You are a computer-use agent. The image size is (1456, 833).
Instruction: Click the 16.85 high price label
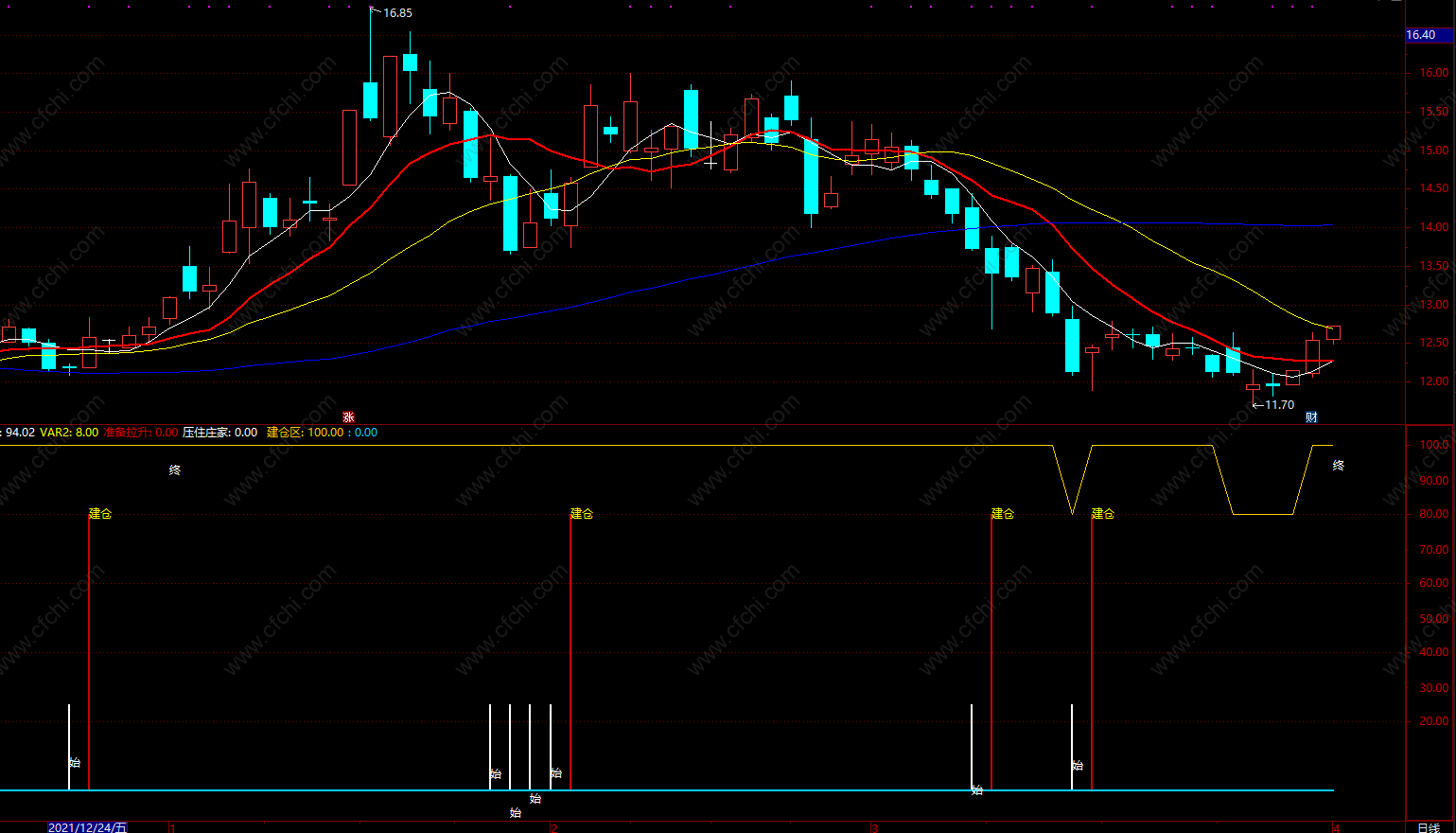tap(397, 13)
